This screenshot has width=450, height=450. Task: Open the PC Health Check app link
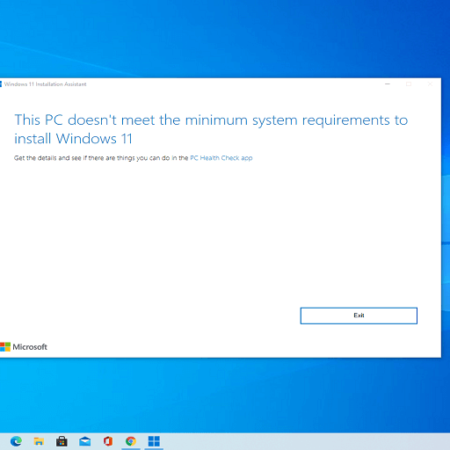[221, 158]
